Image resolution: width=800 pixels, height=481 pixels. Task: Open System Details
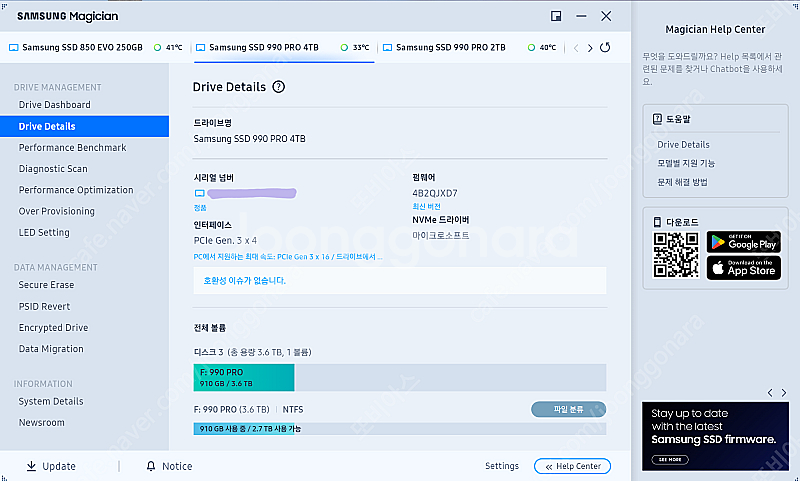[x=51, y=401]
